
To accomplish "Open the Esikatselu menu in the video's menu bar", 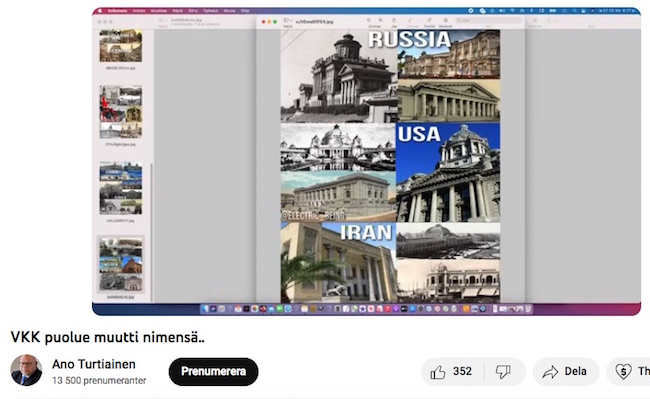I will [119, 11].
